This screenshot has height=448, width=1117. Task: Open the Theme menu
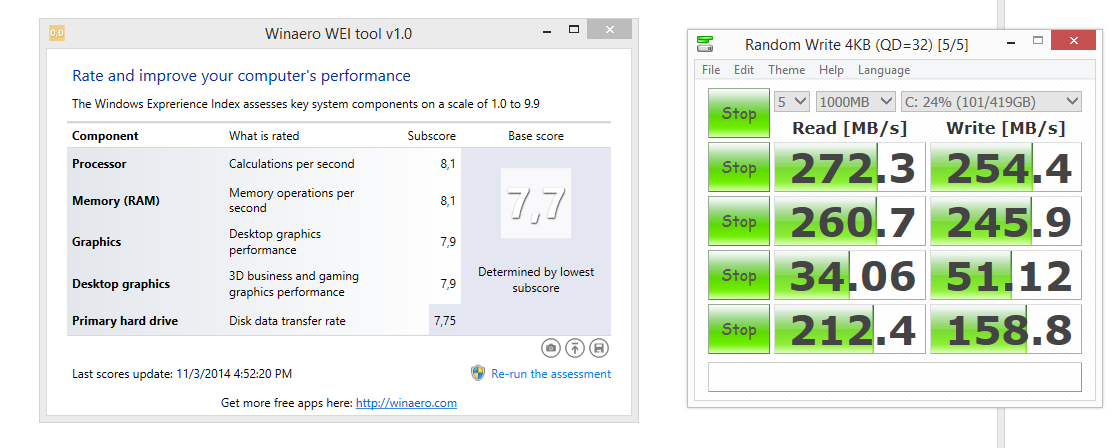786,70
